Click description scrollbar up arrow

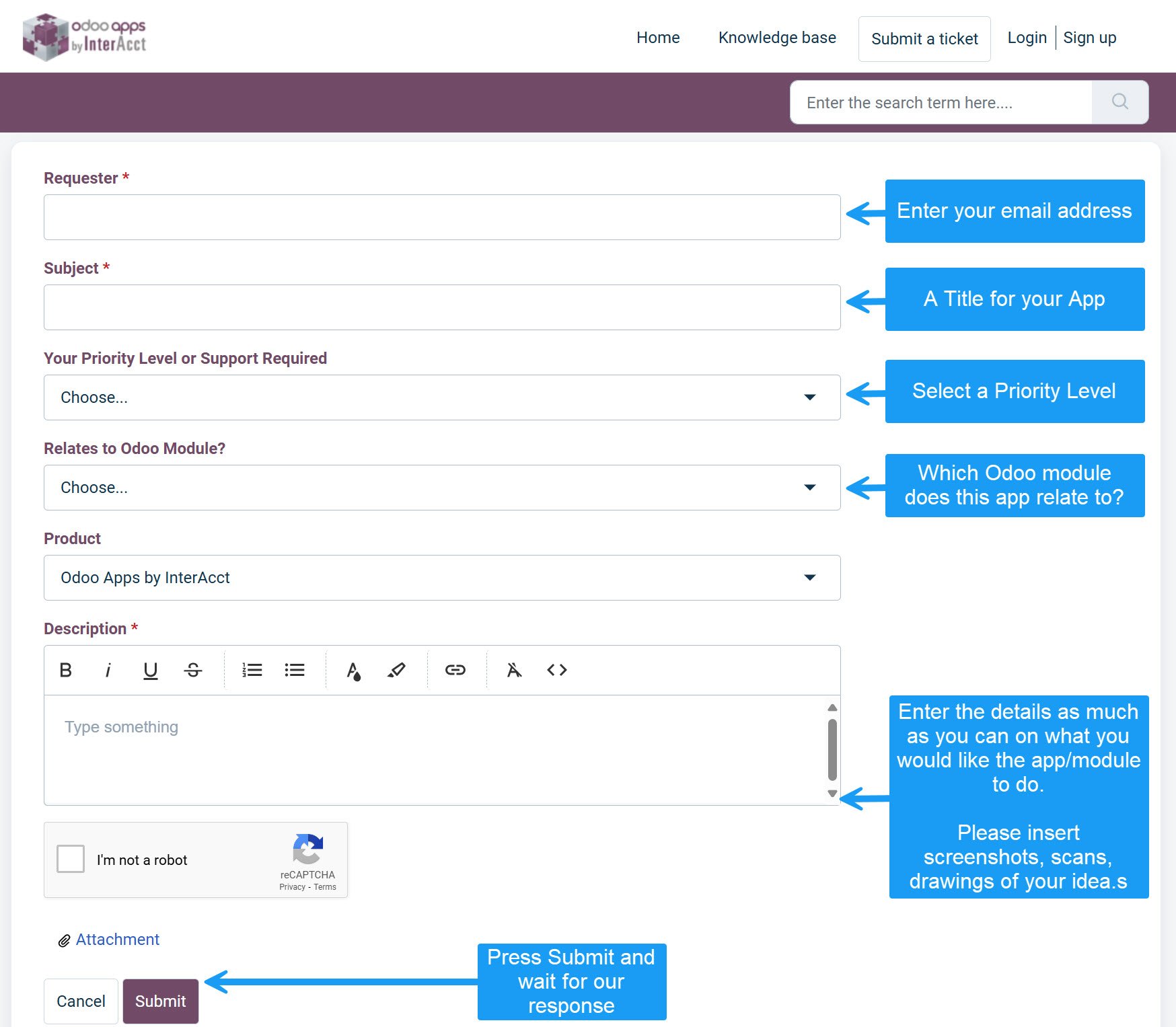tap(832, 708)
